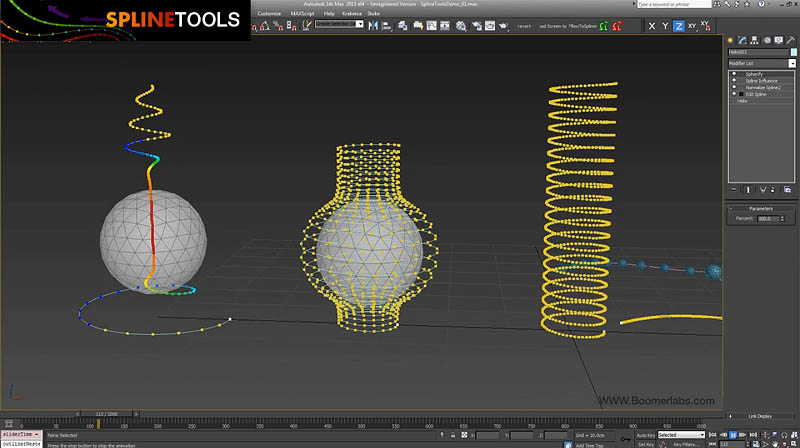800x448 pixels.
Task: Select the X axis constraint
Action: (652, 26)
